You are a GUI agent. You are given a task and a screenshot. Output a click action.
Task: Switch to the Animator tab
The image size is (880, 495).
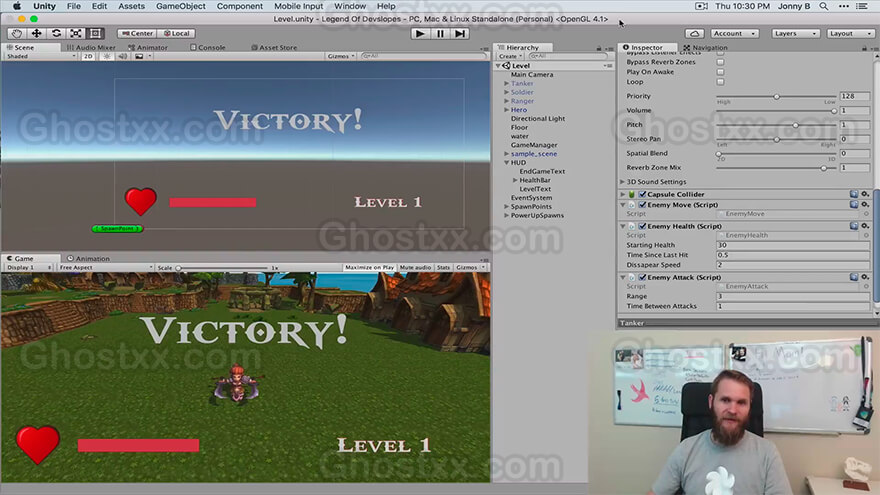click(x=148, y=48)
